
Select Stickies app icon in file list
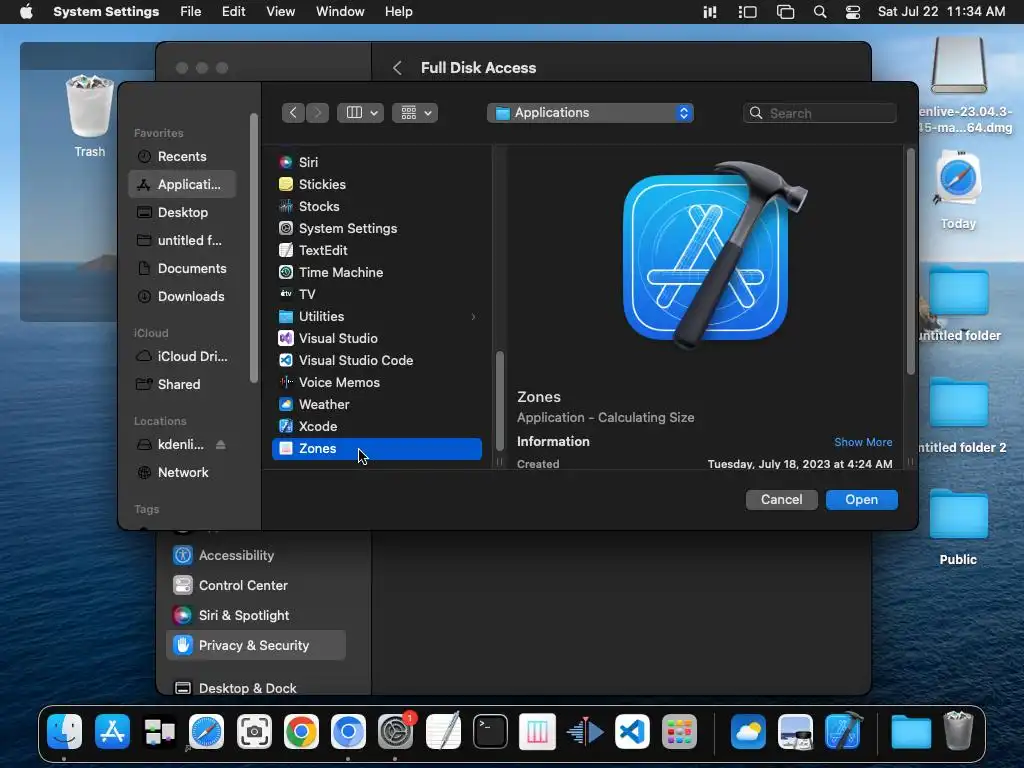[x=285, y=184]
